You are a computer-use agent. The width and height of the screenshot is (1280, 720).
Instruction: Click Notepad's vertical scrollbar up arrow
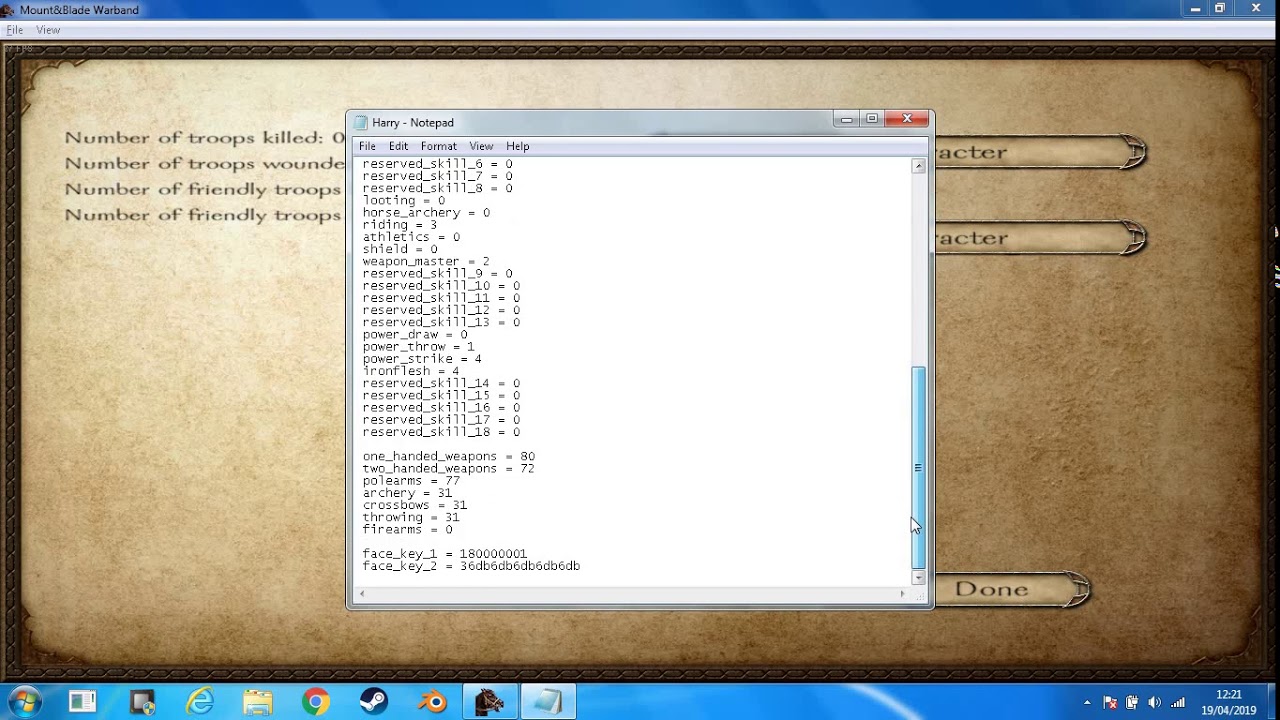[918, 166]
